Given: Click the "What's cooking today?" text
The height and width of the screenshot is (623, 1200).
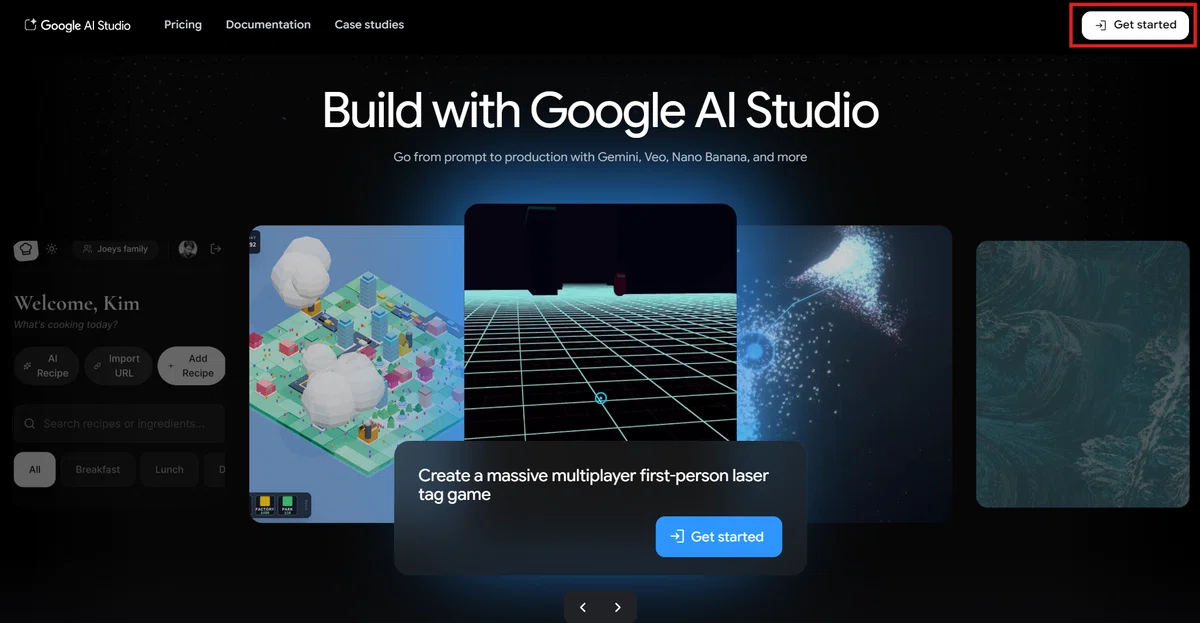Looking at the screenshot, I should point(66,325).
